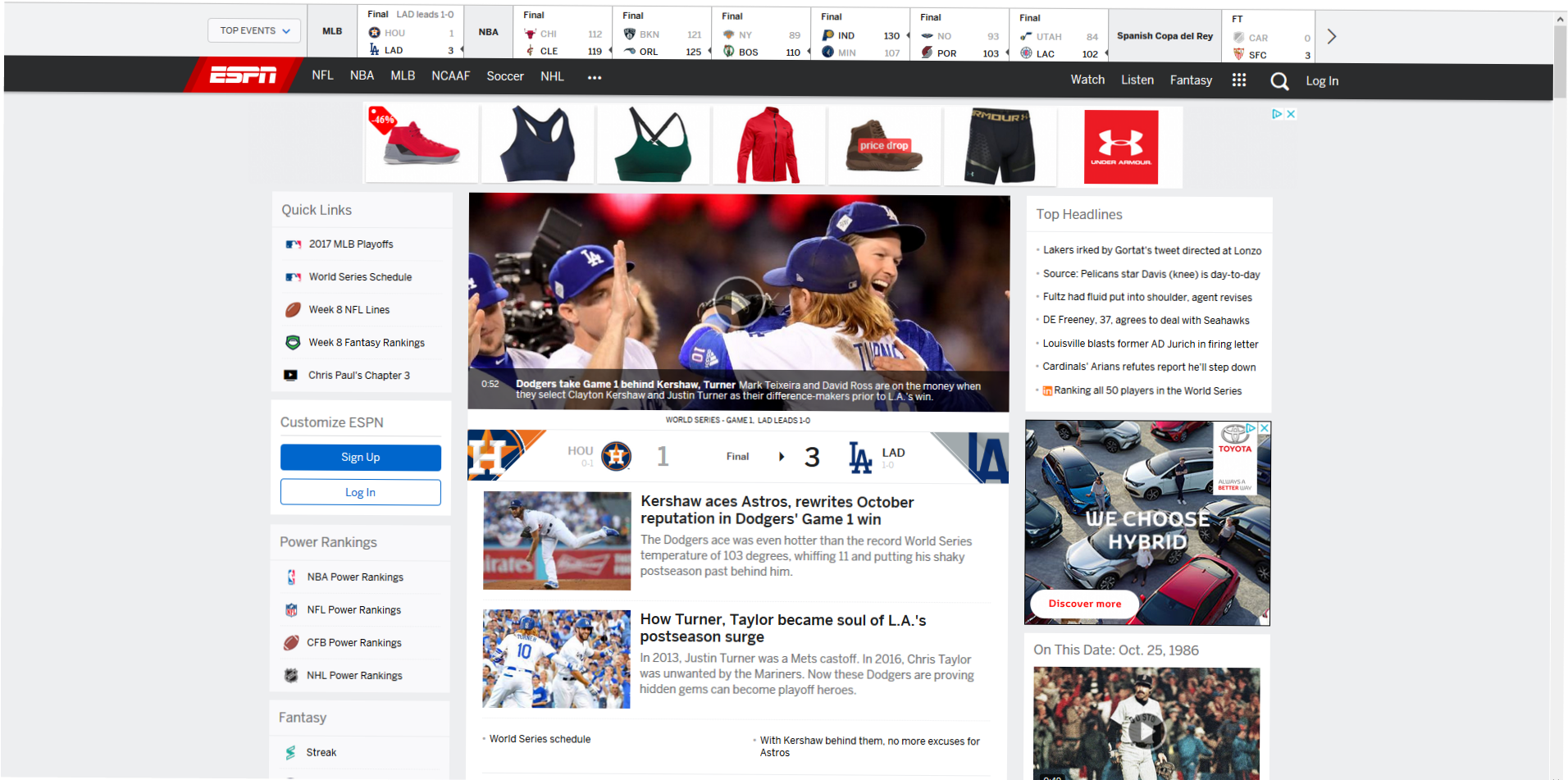Click the puck icon beside NHL Power Rankings
Image resolution: width=1568 pixels, height=780 pixels.
pyautogui.click(x=293, y=675)
